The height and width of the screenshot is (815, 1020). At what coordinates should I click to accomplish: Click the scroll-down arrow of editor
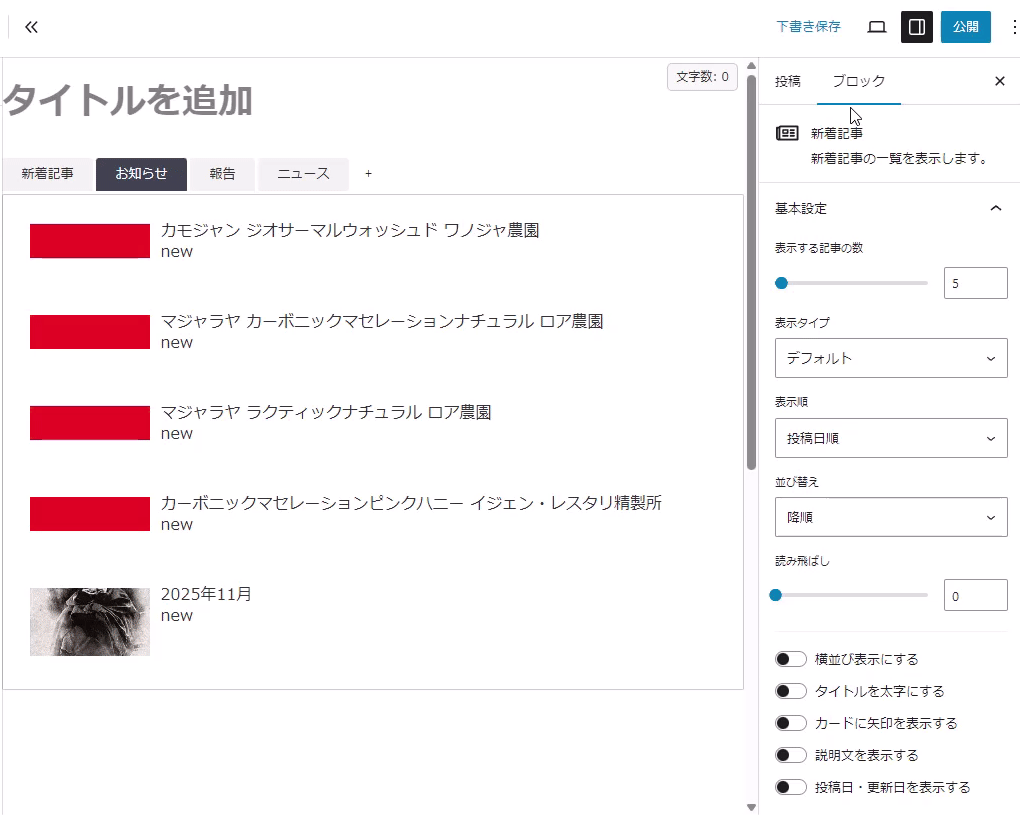(751, 806)
